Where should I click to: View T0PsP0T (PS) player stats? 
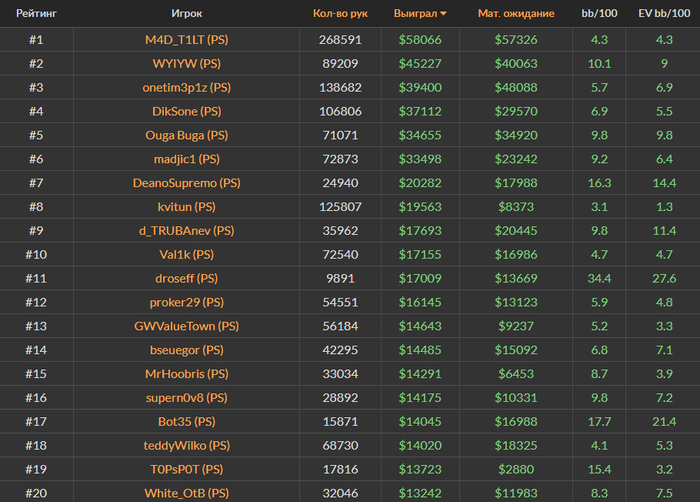point(187,469)
